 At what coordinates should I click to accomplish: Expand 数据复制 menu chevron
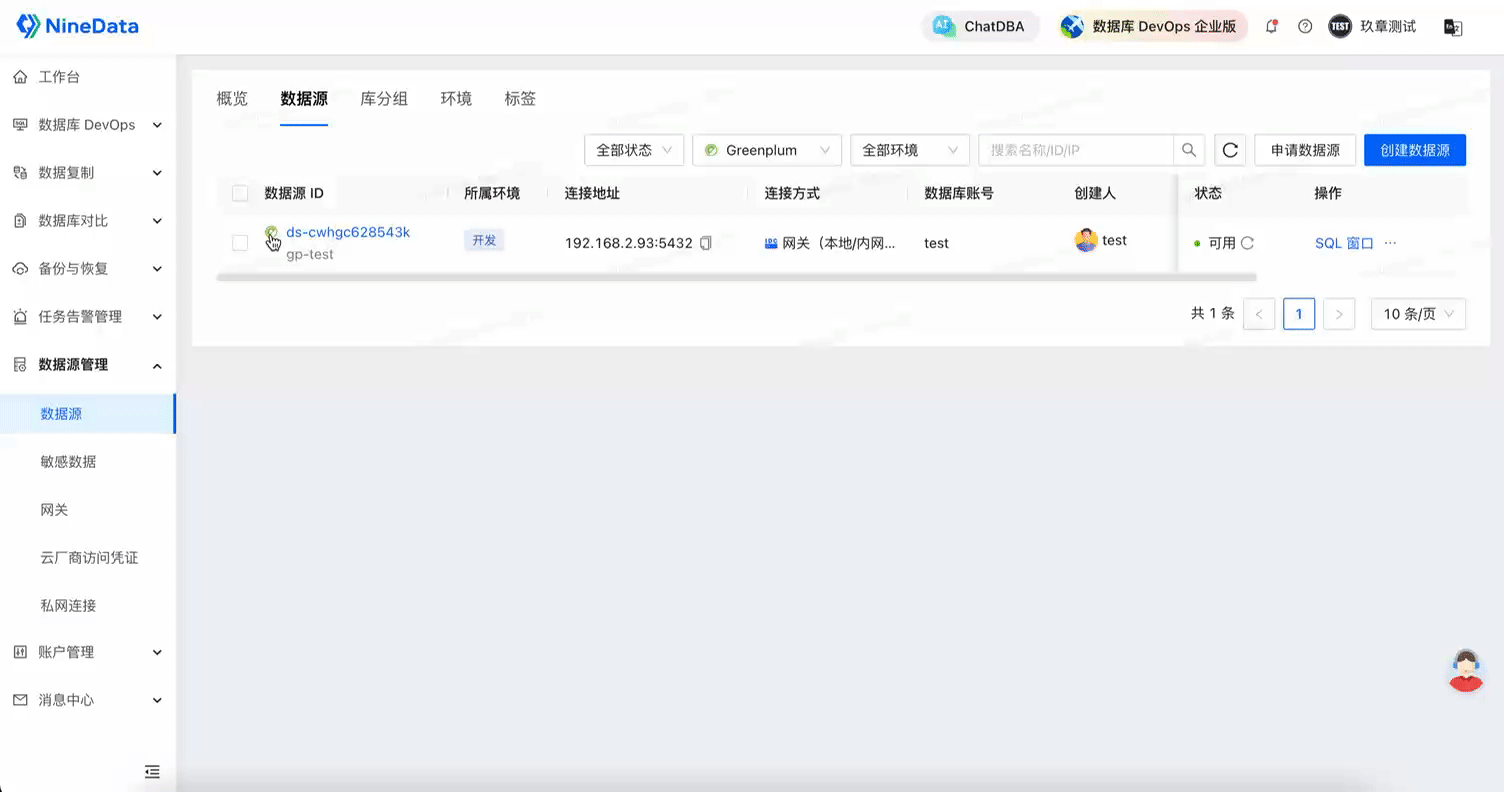point(157,173)
